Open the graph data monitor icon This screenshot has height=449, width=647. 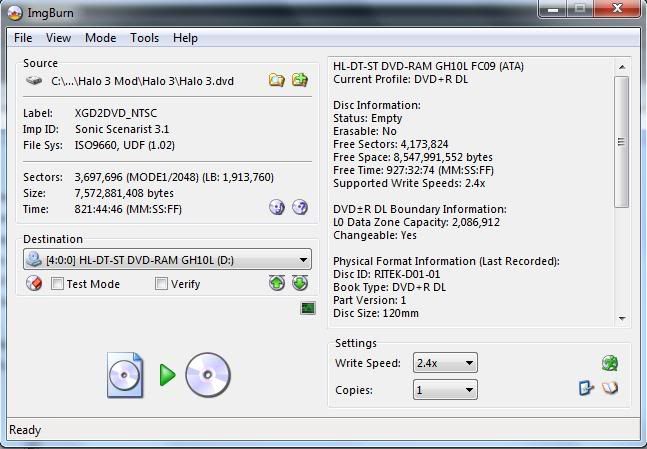click(x=308, y=308)
